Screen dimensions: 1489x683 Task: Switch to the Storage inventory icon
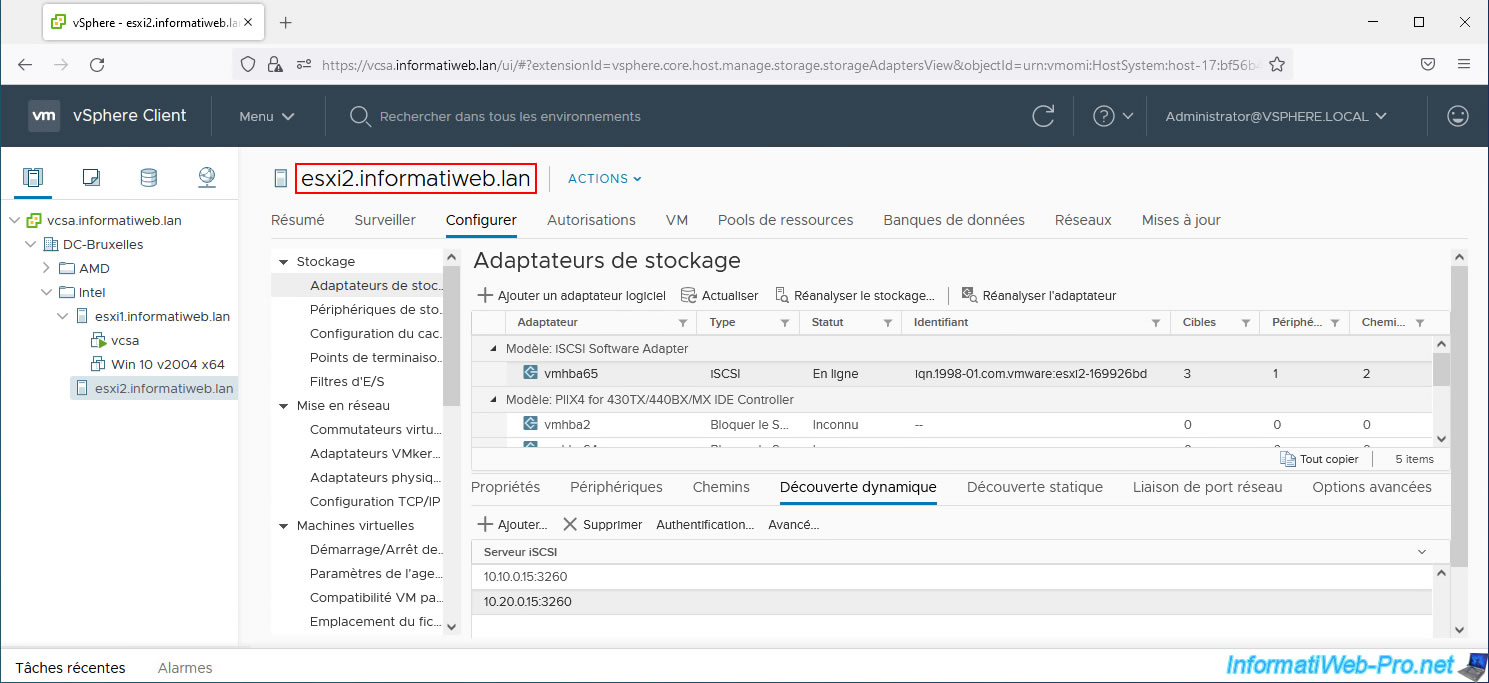click(x=149, y=178)
